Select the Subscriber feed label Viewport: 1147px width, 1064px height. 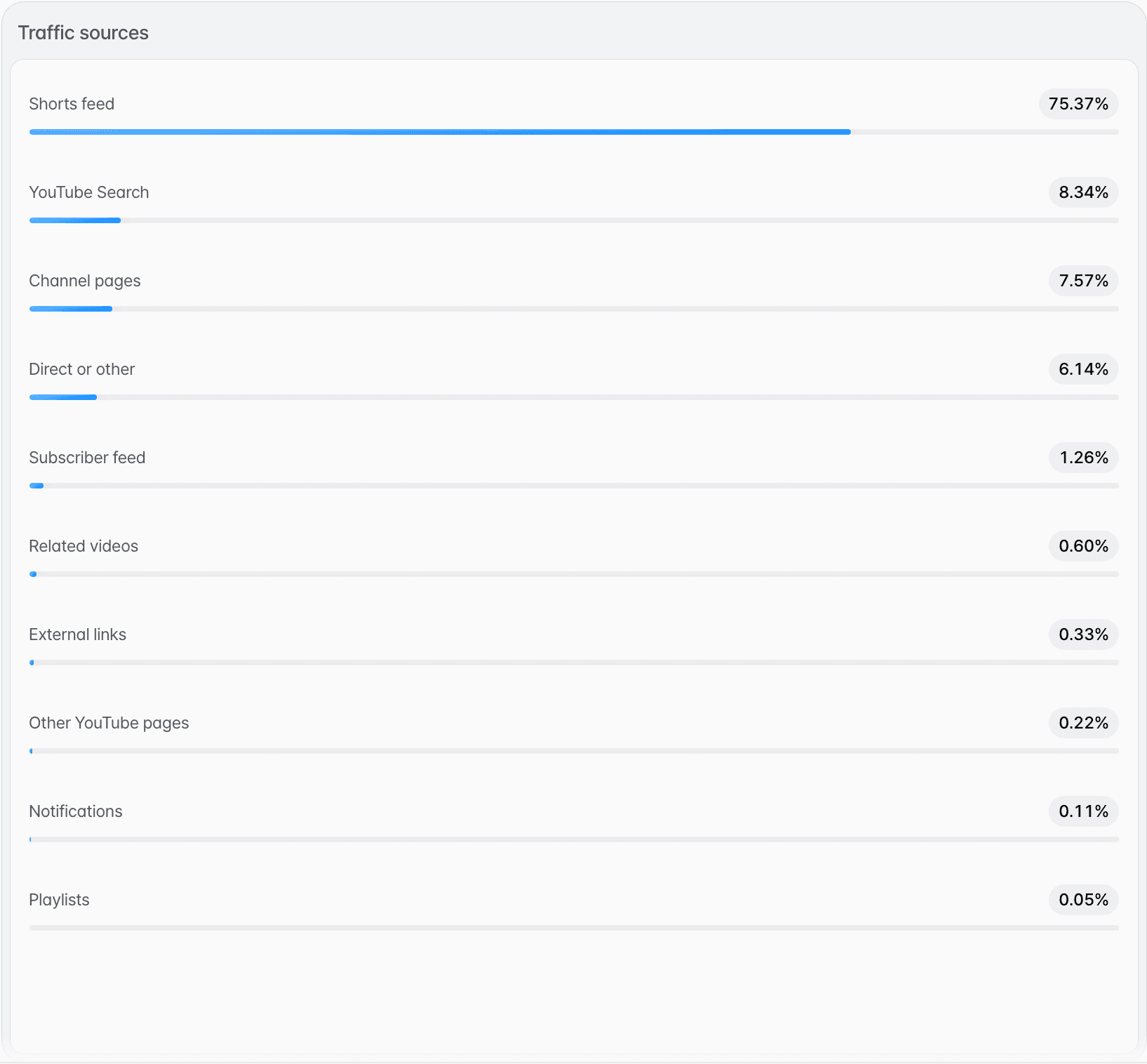tap(87, 458)
